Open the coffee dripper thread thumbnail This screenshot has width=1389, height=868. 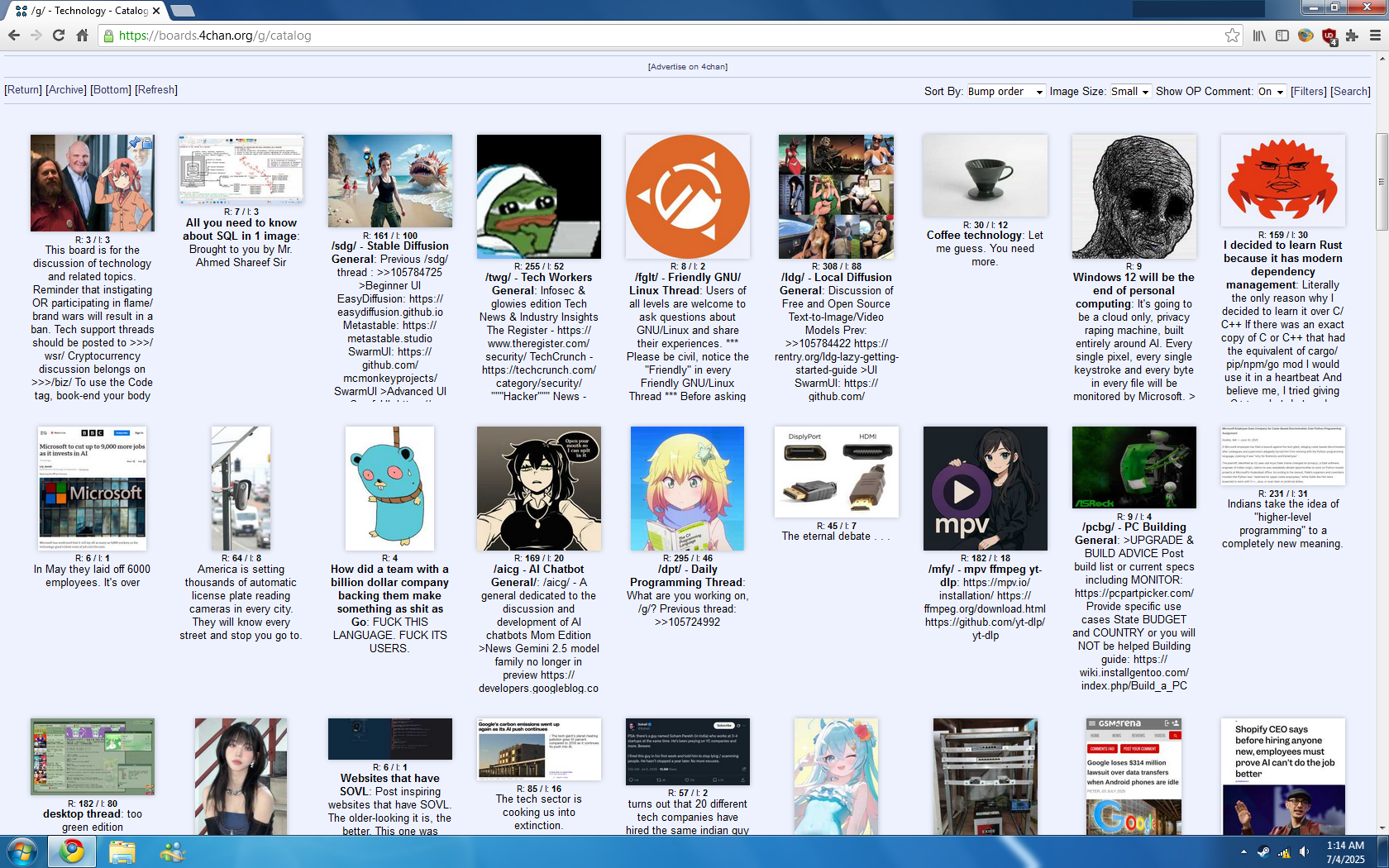click(x=986, y=176)
